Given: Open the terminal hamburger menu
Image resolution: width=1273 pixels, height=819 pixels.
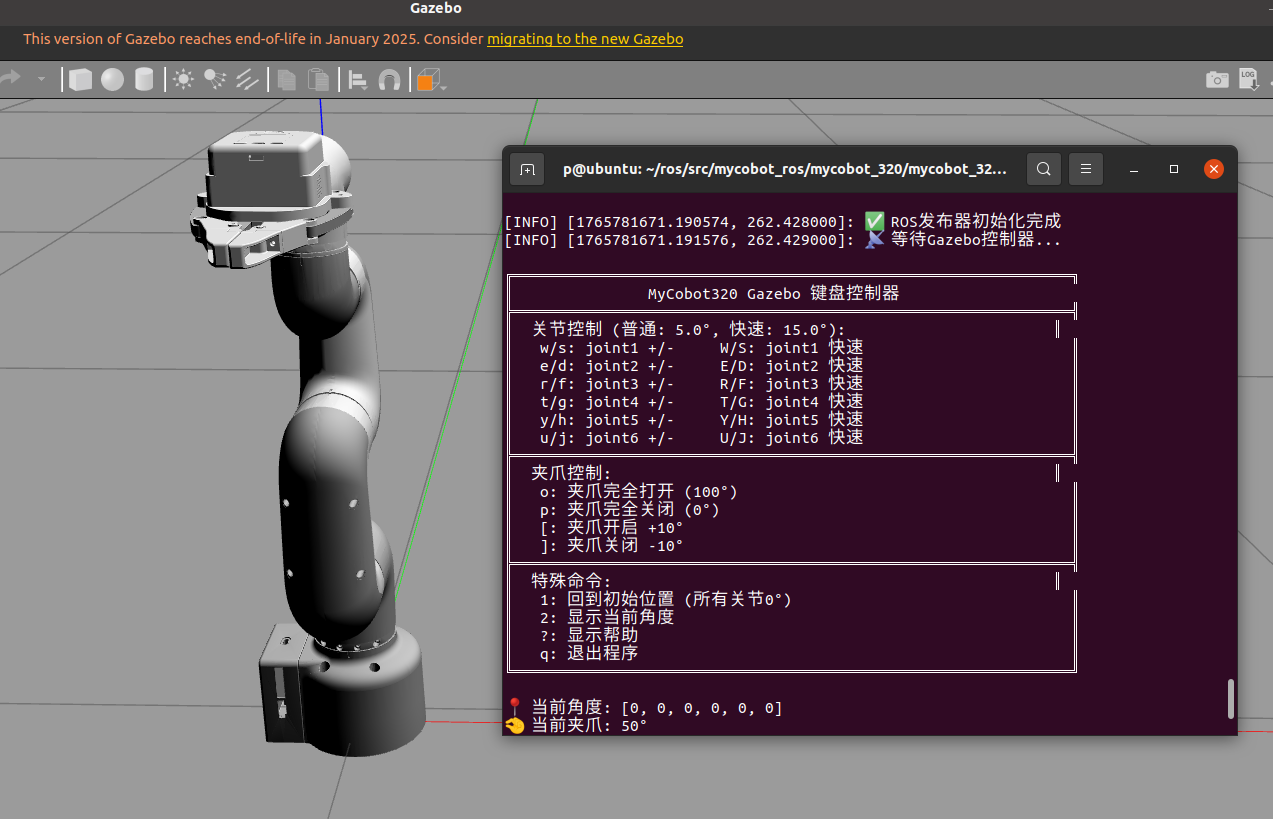Looking at the screenshot, I should click(1086, 169).
